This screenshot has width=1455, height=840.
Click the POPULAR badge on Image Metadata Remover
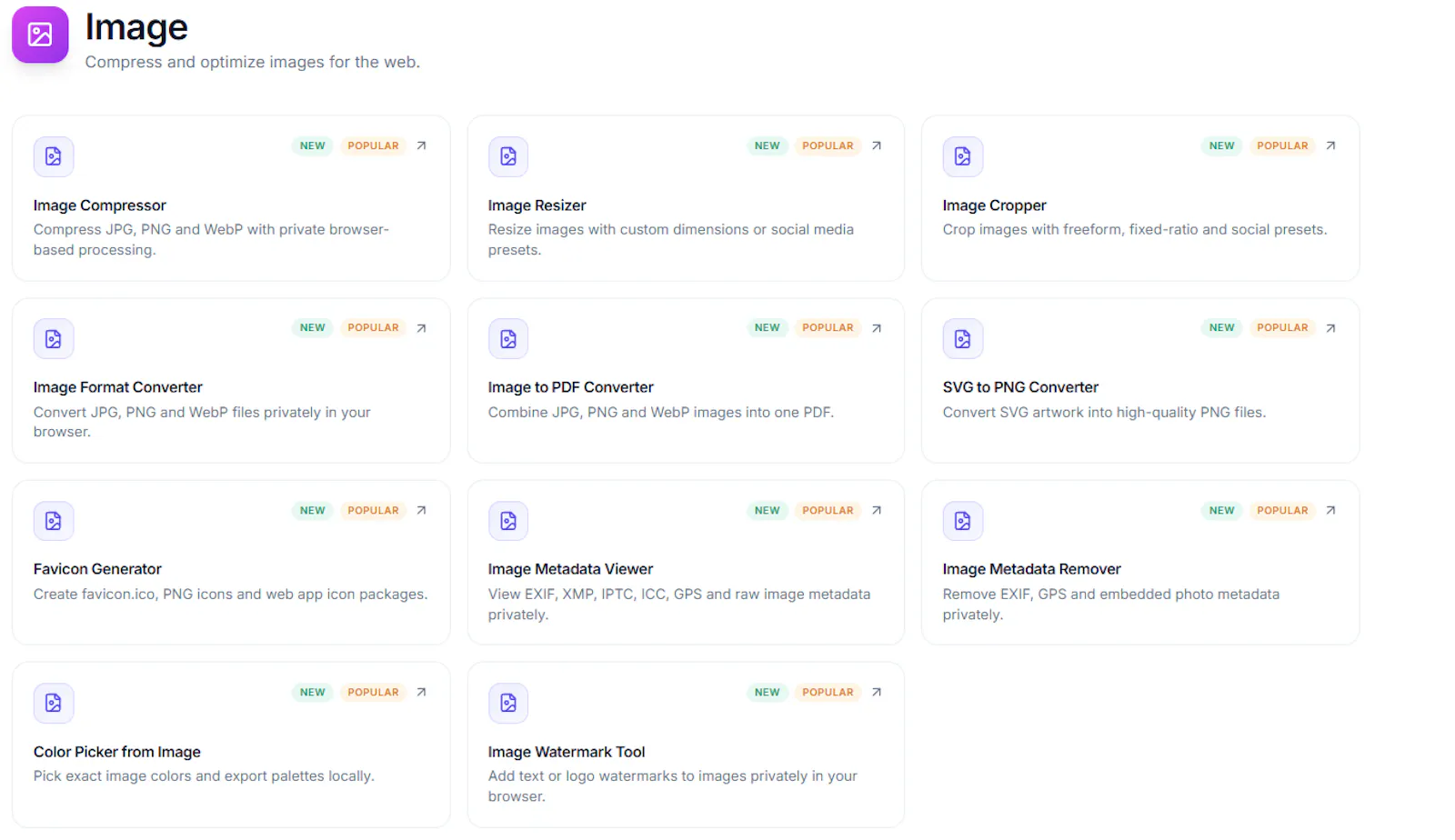(x=1282, y=510)
